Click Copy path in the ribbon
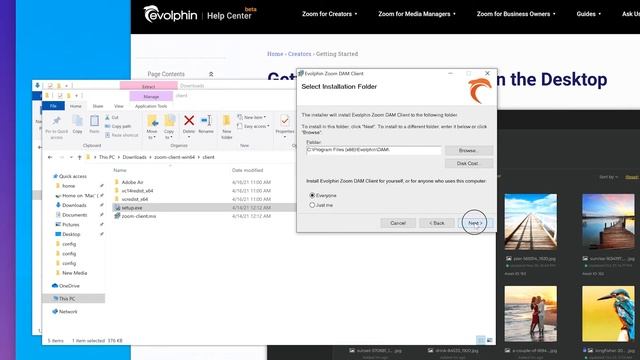640x360 pixels. tap(118, 127)
